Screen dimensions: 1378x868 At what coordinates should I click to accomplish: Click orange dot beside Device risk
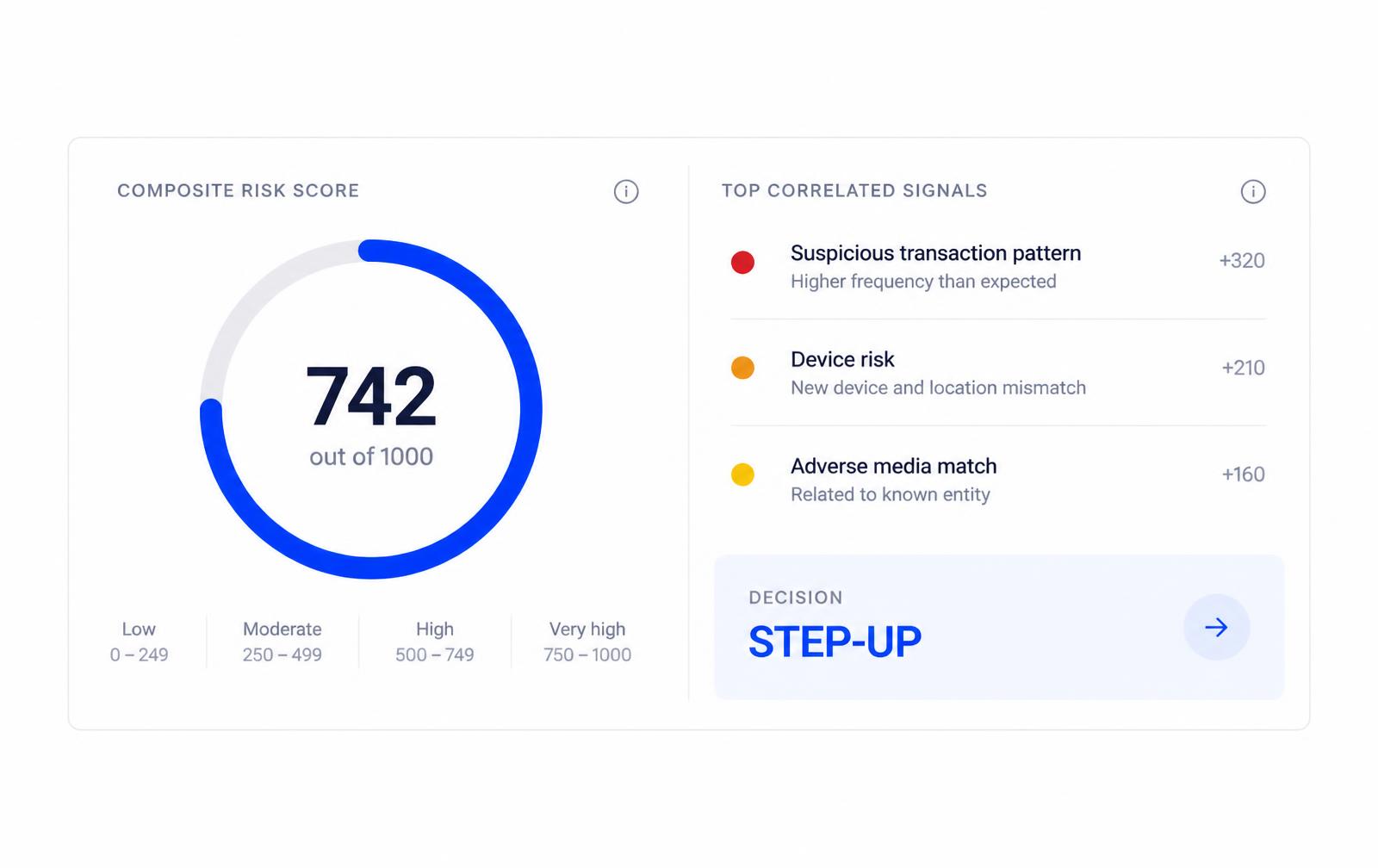pyautogui.click(x=742, y=368)
